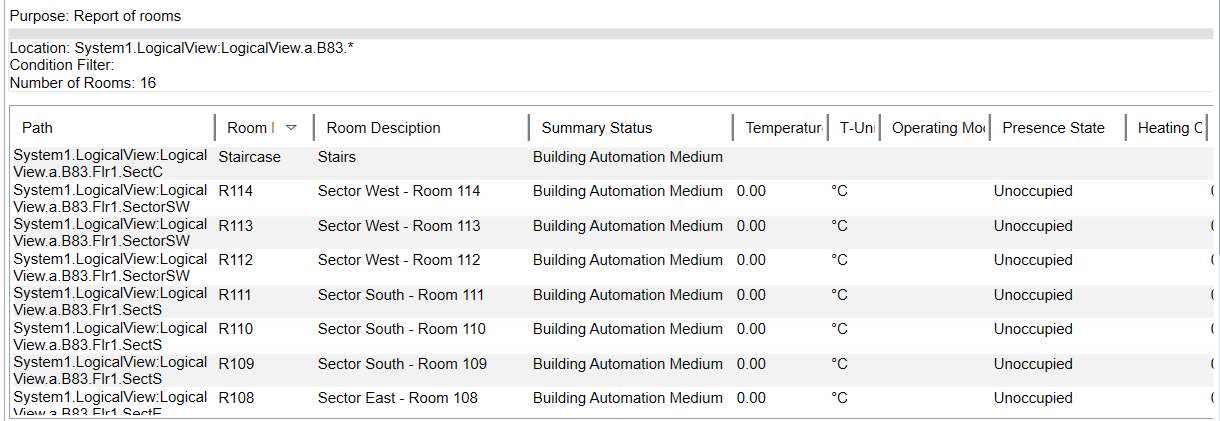1220x421 pixels.
Task: Click the Path column header
Action: tap(38, 128)
